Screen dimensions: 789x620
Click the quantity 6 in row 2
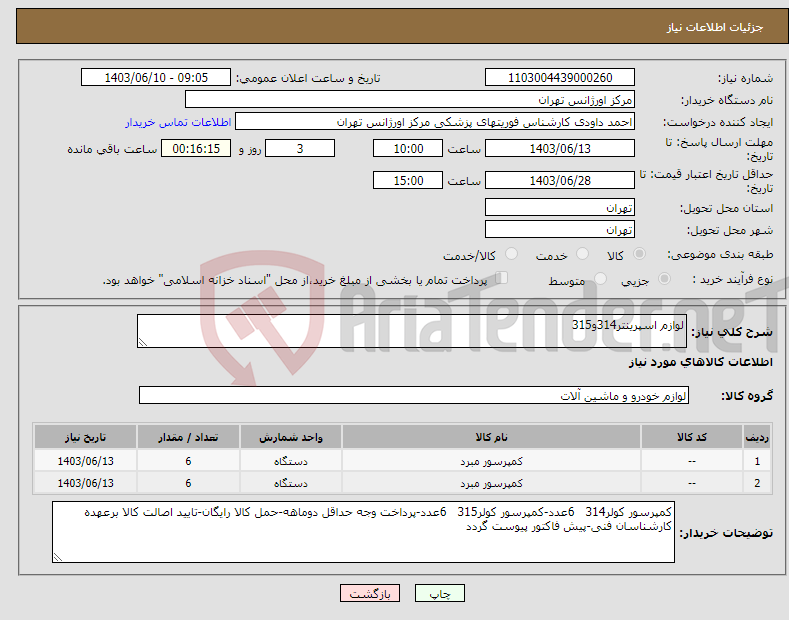188,483
